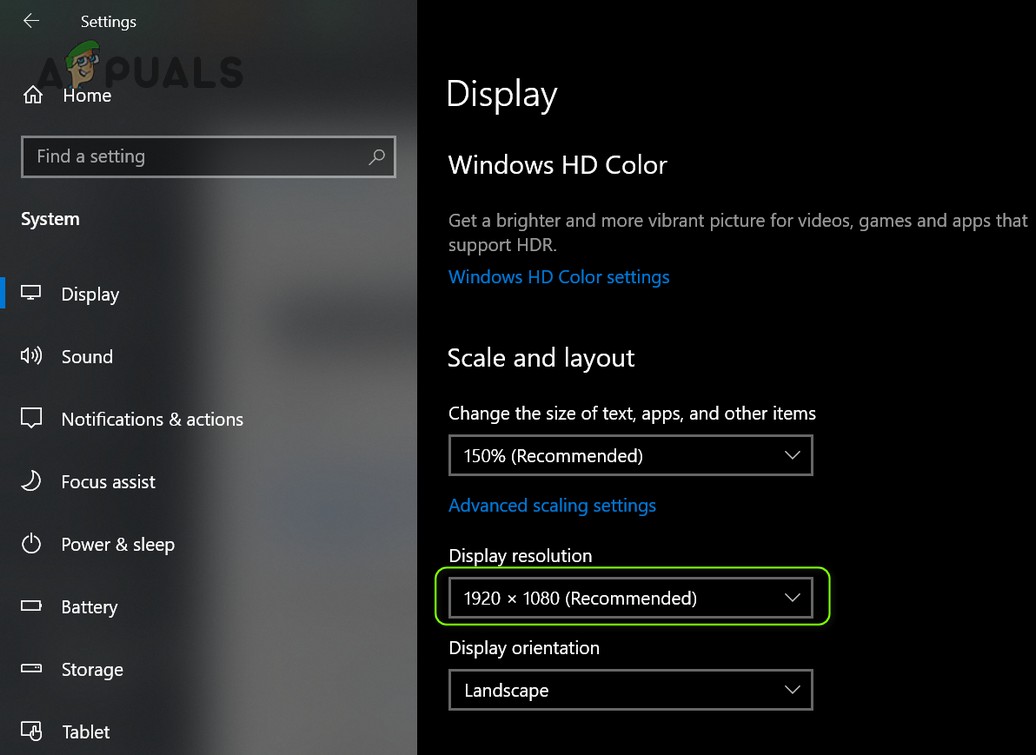Open Advanced scaling settings link
Viewport: 1036px width, 755px height.
point(552,505)
